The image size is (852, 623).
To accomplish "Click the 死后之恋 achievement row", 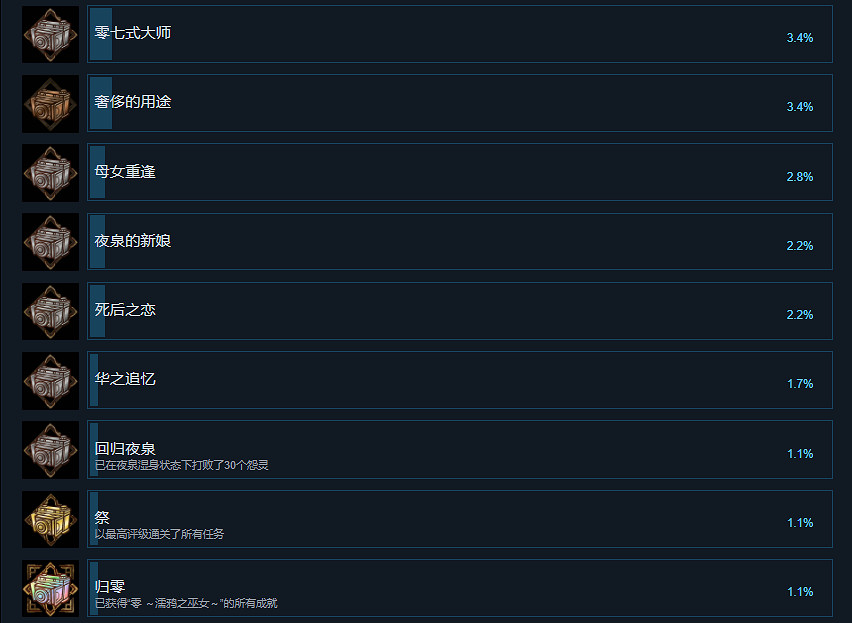I will [x=460, y=311].
